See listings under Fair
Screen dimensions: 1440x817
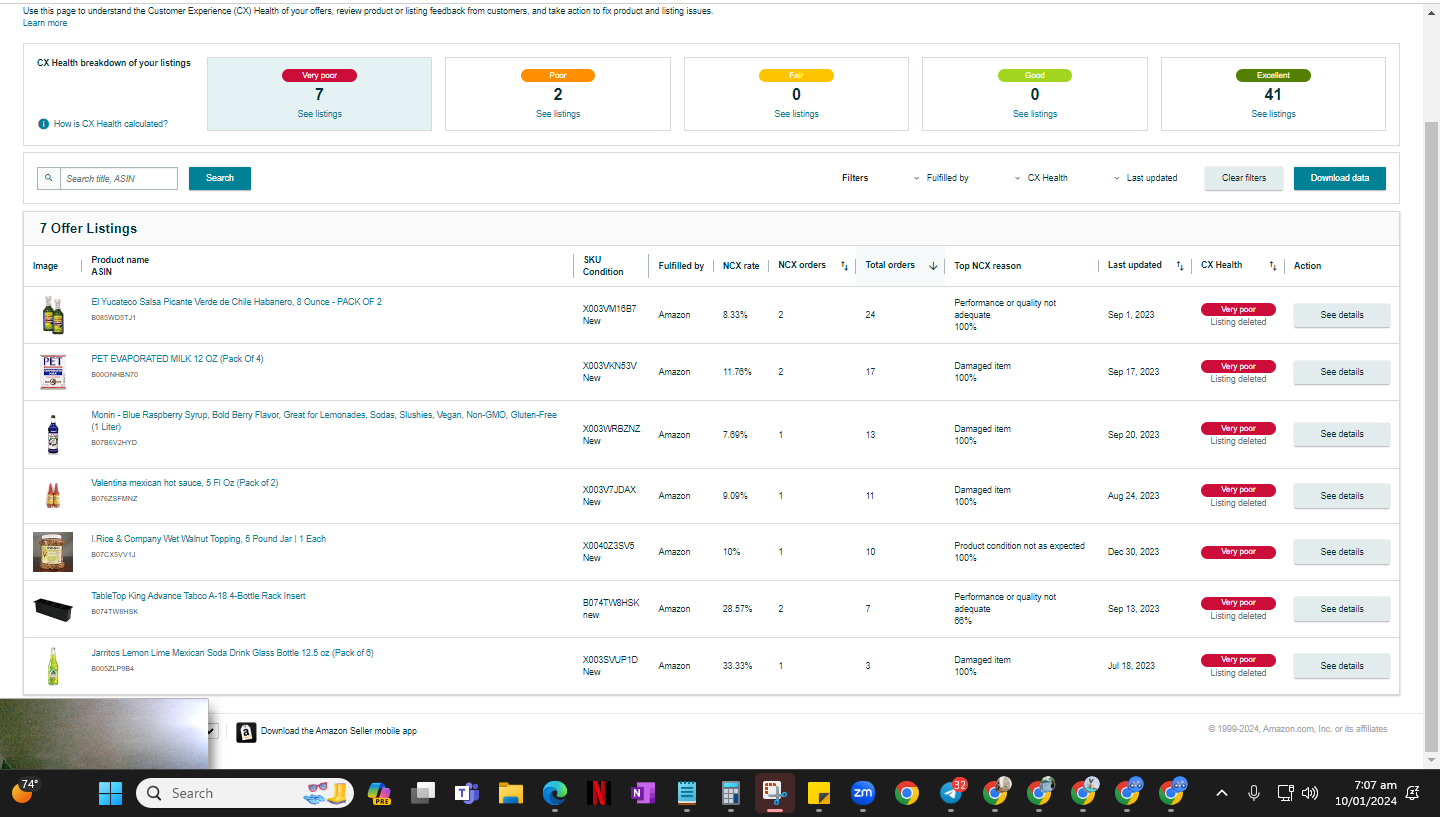pyautogui.click(x=796, y=114)
